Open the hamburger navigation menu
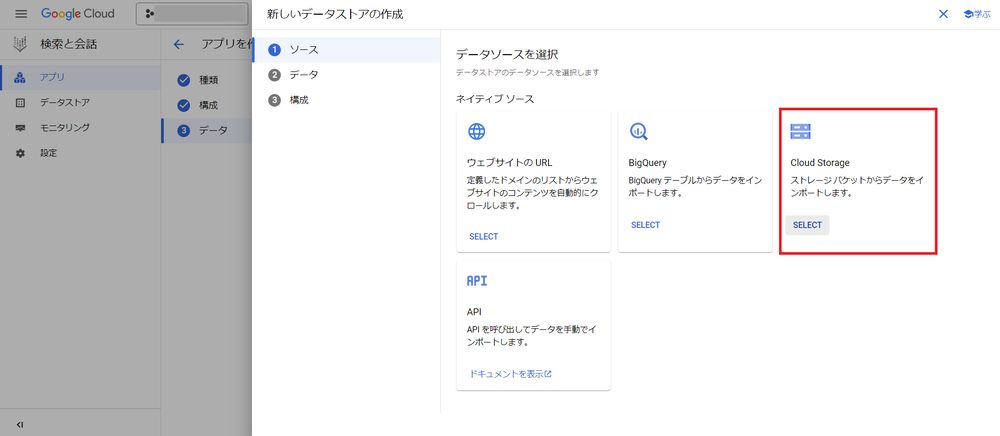The width and height of the screenshot is (1000, 436). click(x=21, y=13)
